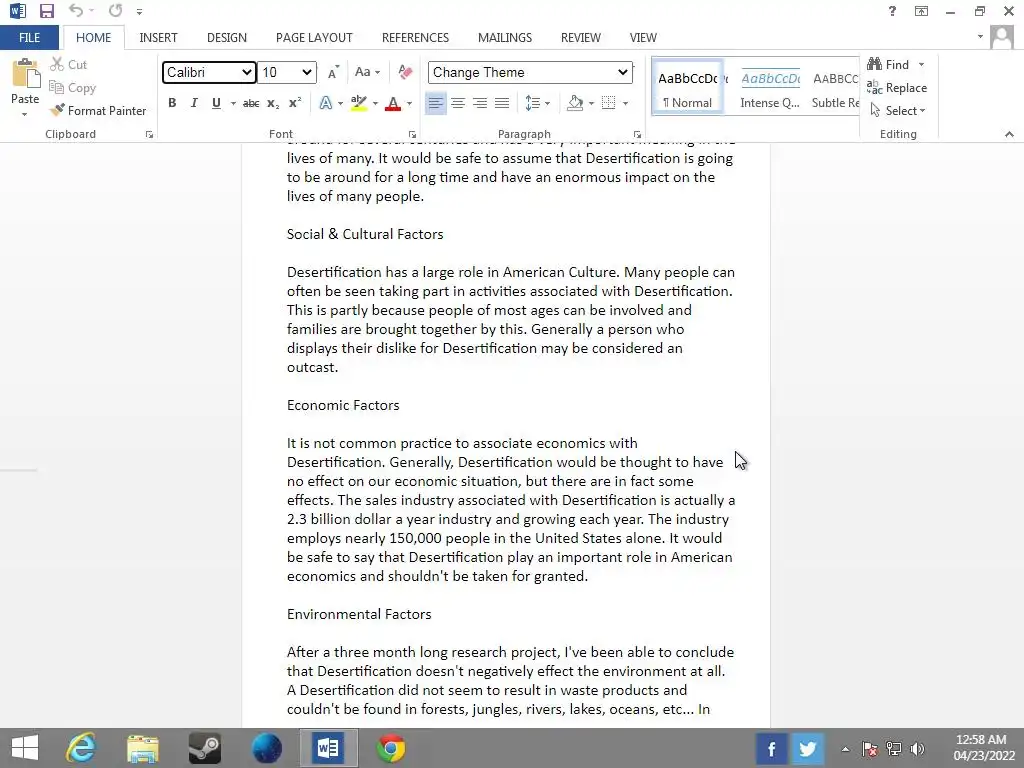The image size is (1024, 768).
Task: Switch to the MAILINGS tab
Action: tap(505, 38)
